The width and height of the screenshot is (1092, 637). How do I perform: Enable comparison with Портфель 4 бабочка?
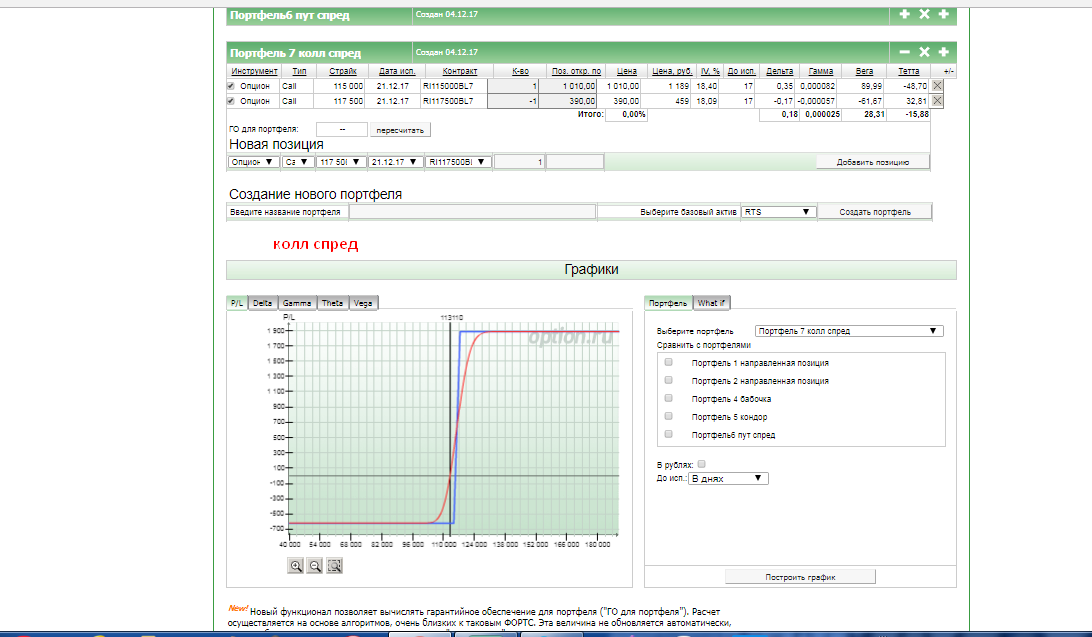669,399
